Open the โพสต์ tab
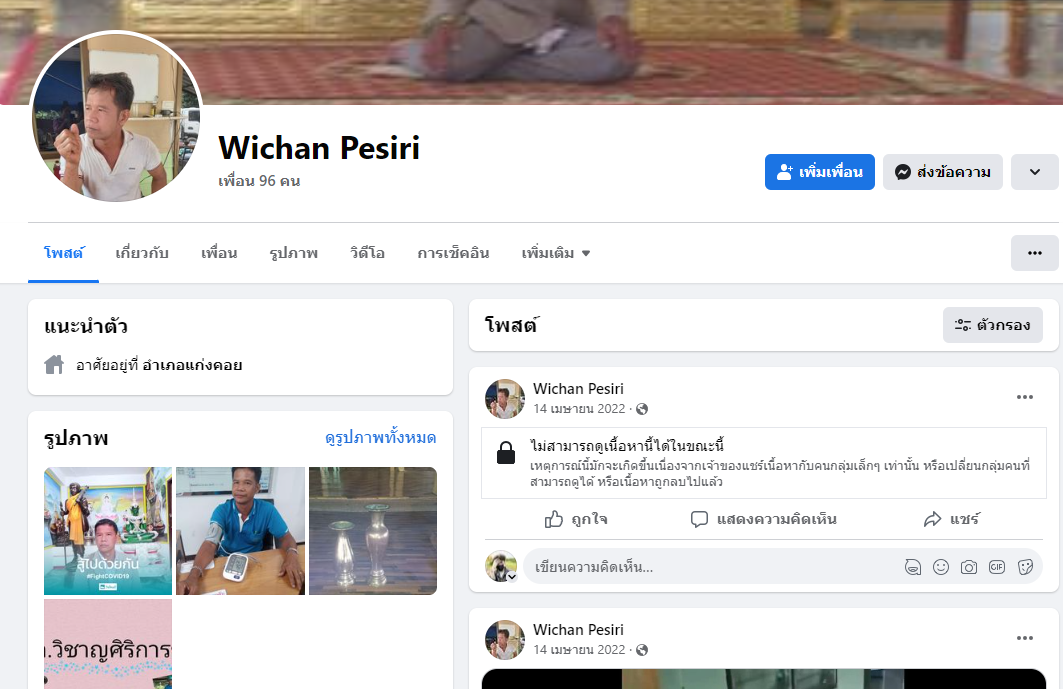 tap(63, 253)
